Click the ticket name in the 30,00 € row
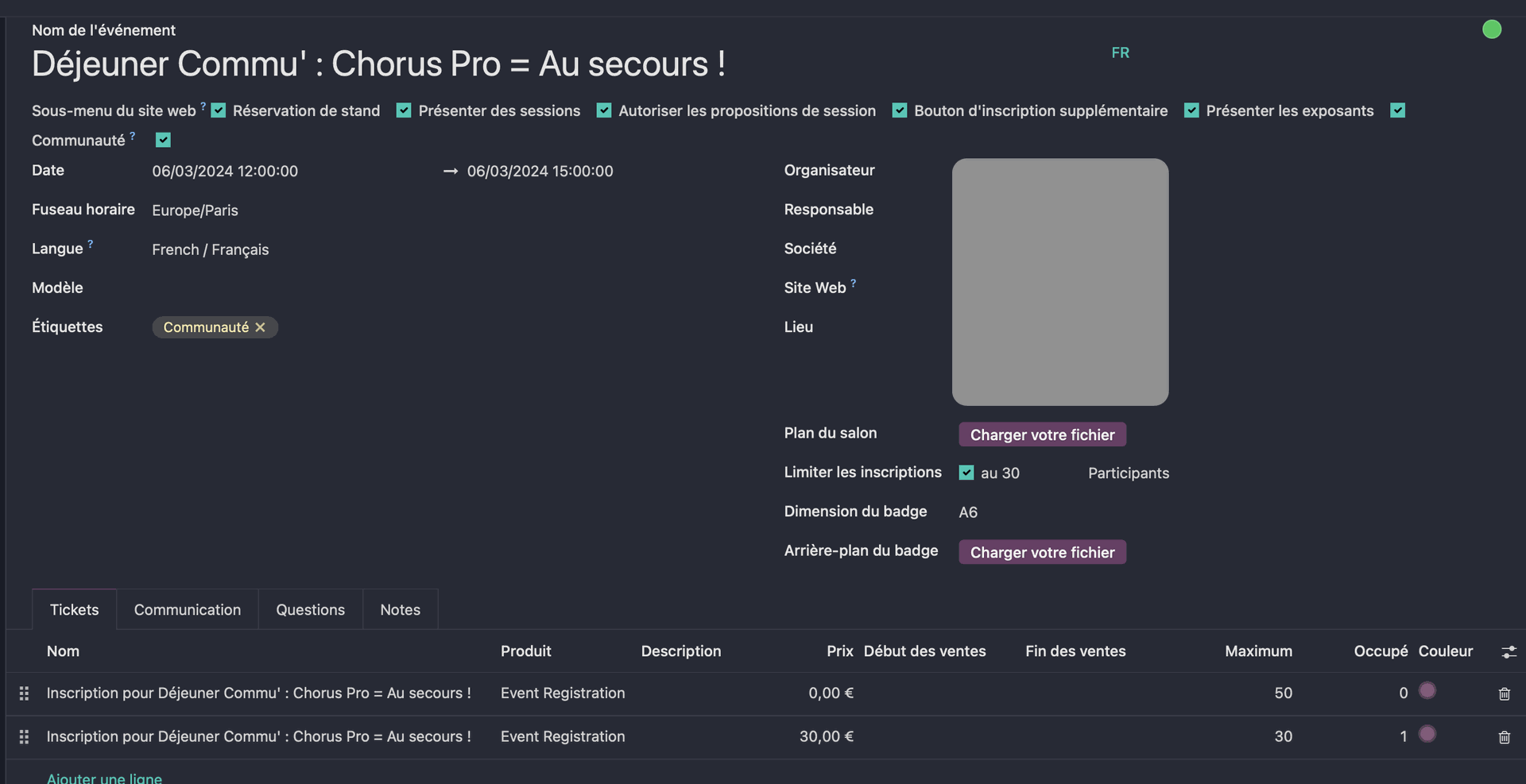The height and width of the screenshot is (784, 1526). click(x=259, y=737)
